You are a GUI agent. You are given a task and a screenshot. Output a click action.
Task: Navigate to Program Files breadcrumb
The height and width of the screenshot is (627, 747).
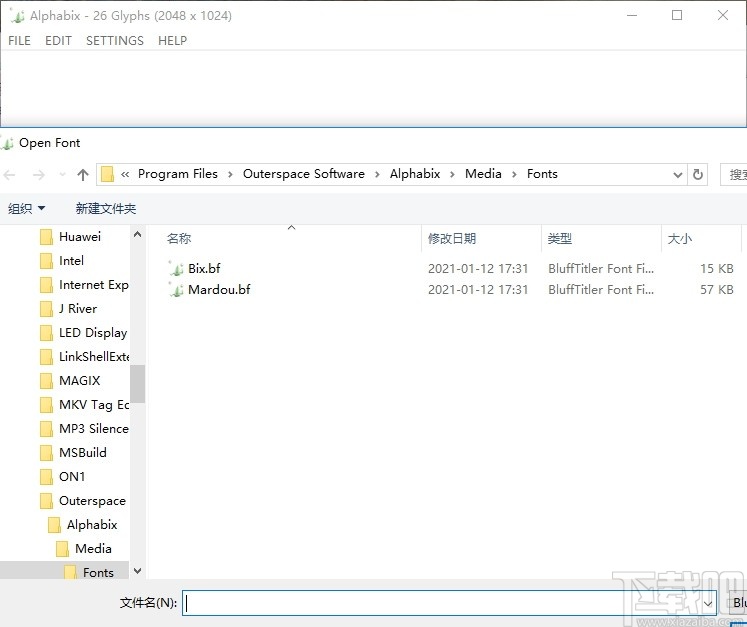pos(178,174)
